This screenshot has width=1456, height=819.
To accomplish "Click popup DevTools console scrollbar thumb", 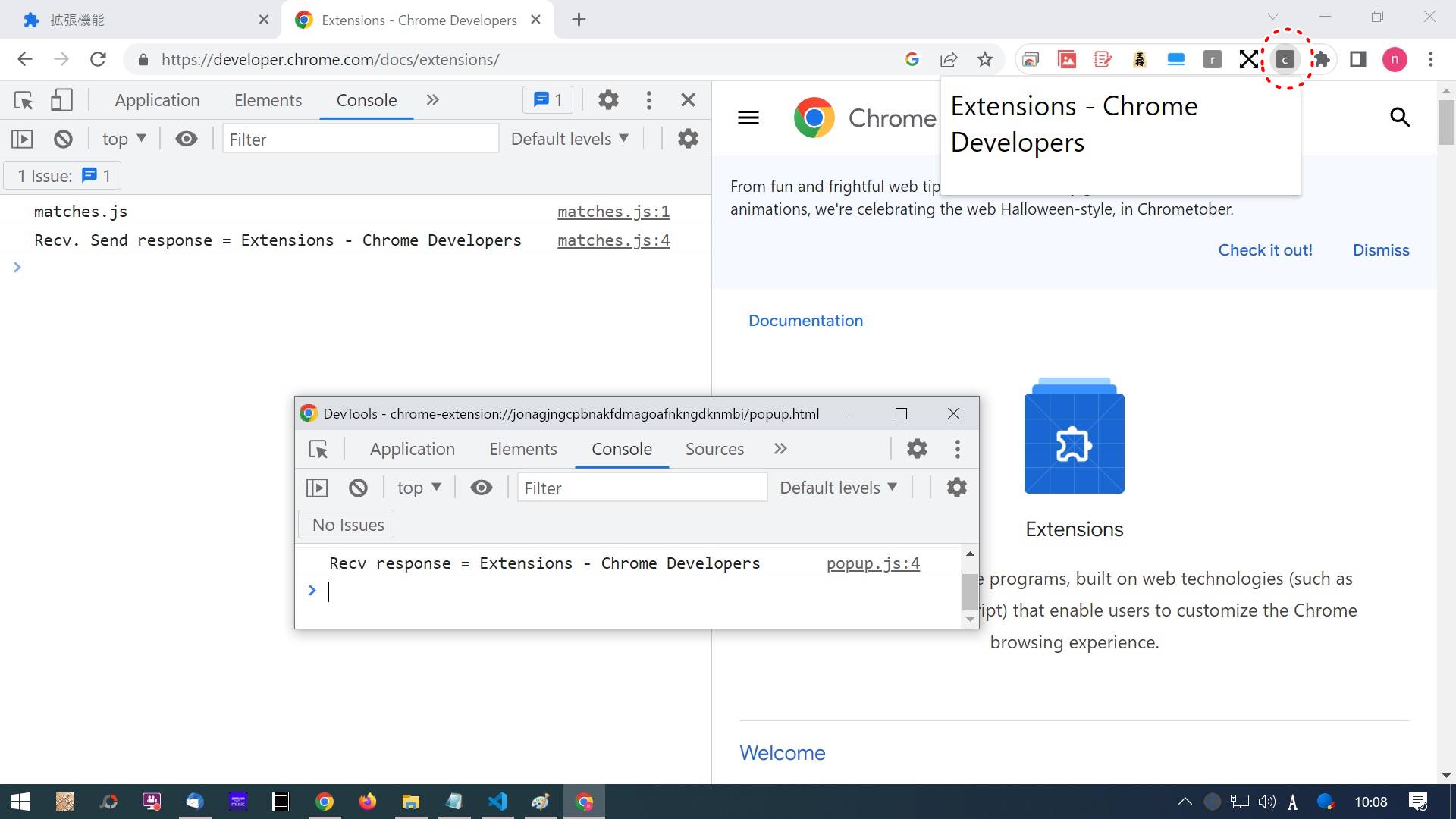I will coord(970,592).
